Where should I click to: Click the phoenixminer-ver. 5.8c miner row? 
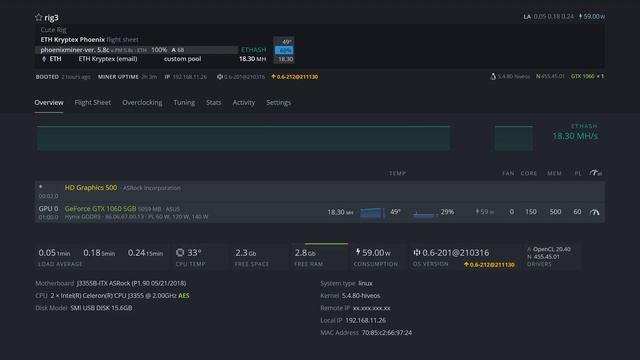pyautogui.click(x=136, y=50)
